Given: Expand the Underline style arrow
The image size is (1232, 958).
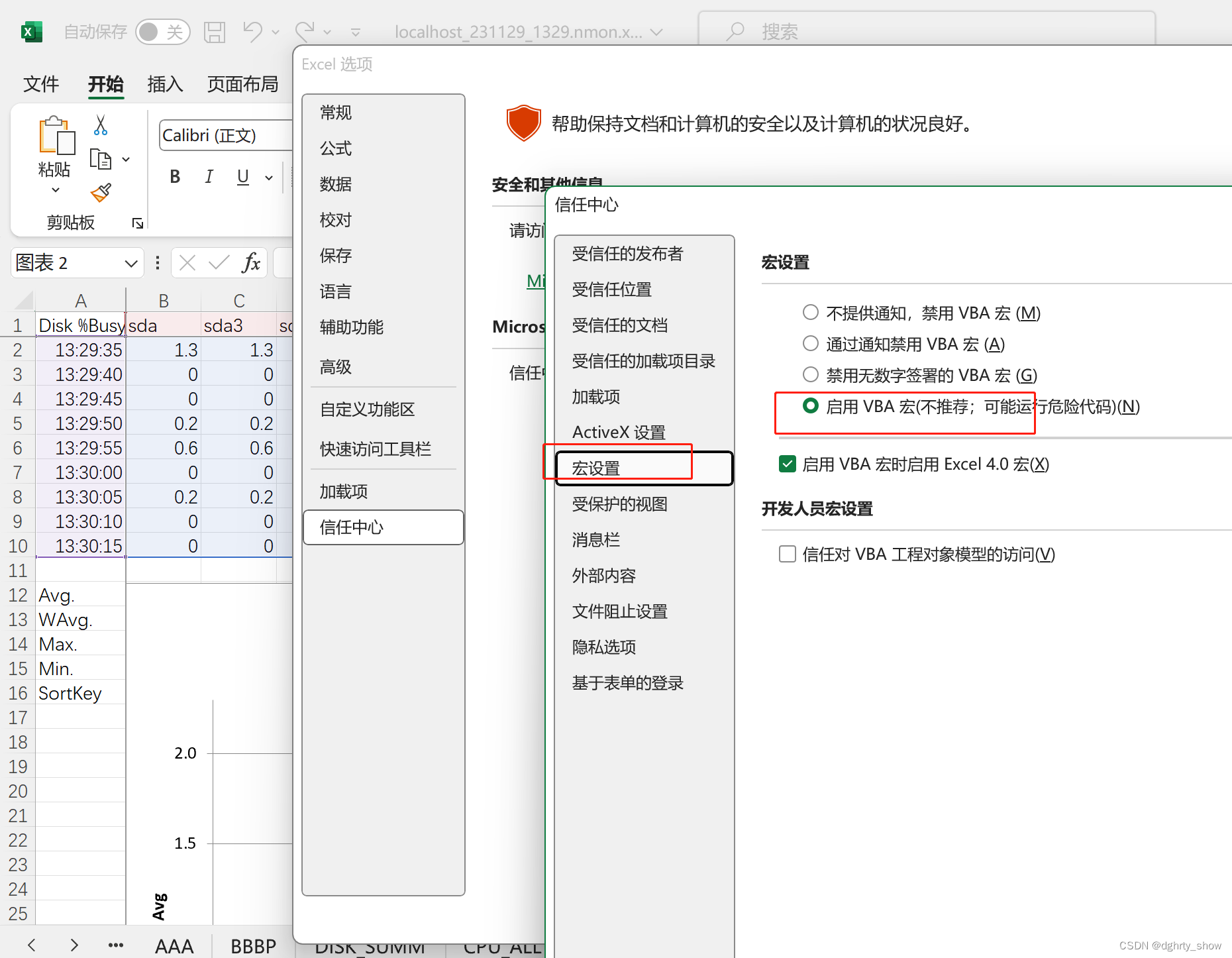Looking at the screenshot, I should pyautogui.click(x=269, y=178).
